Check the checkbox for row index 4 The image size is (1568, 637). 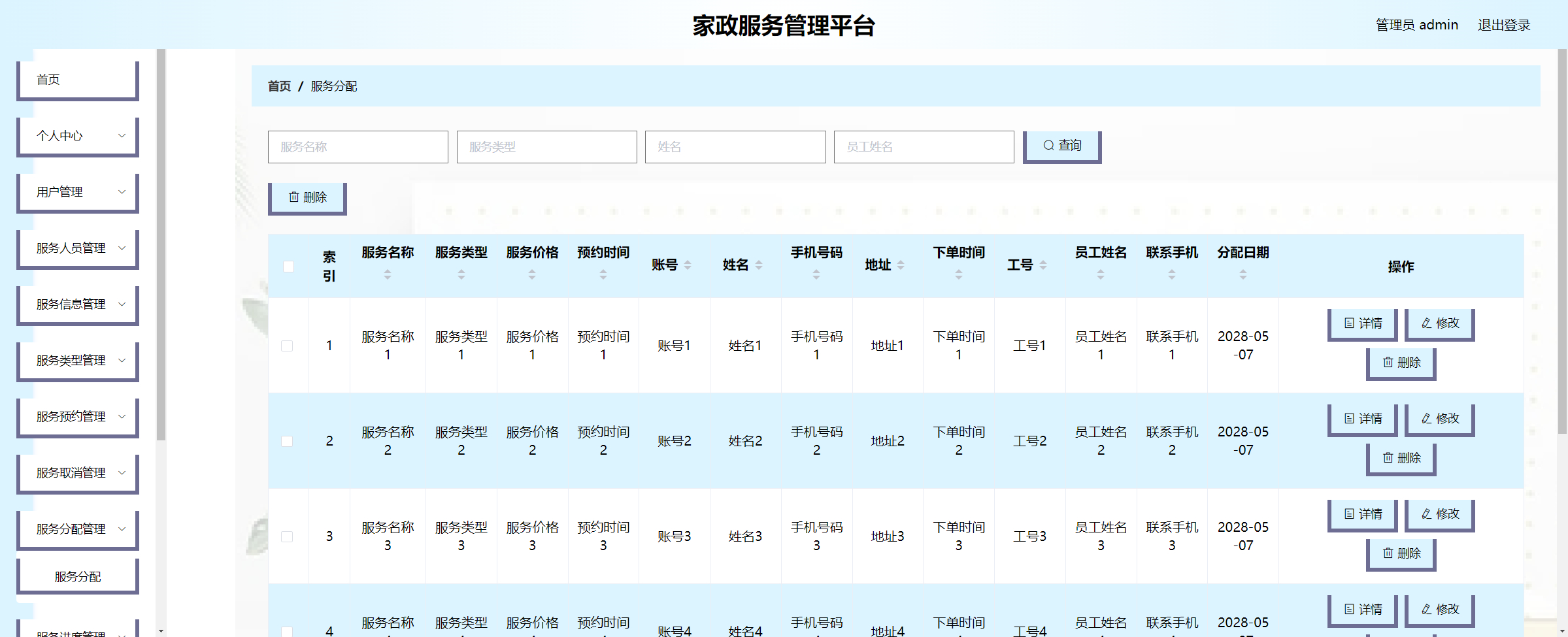[287, 631]
